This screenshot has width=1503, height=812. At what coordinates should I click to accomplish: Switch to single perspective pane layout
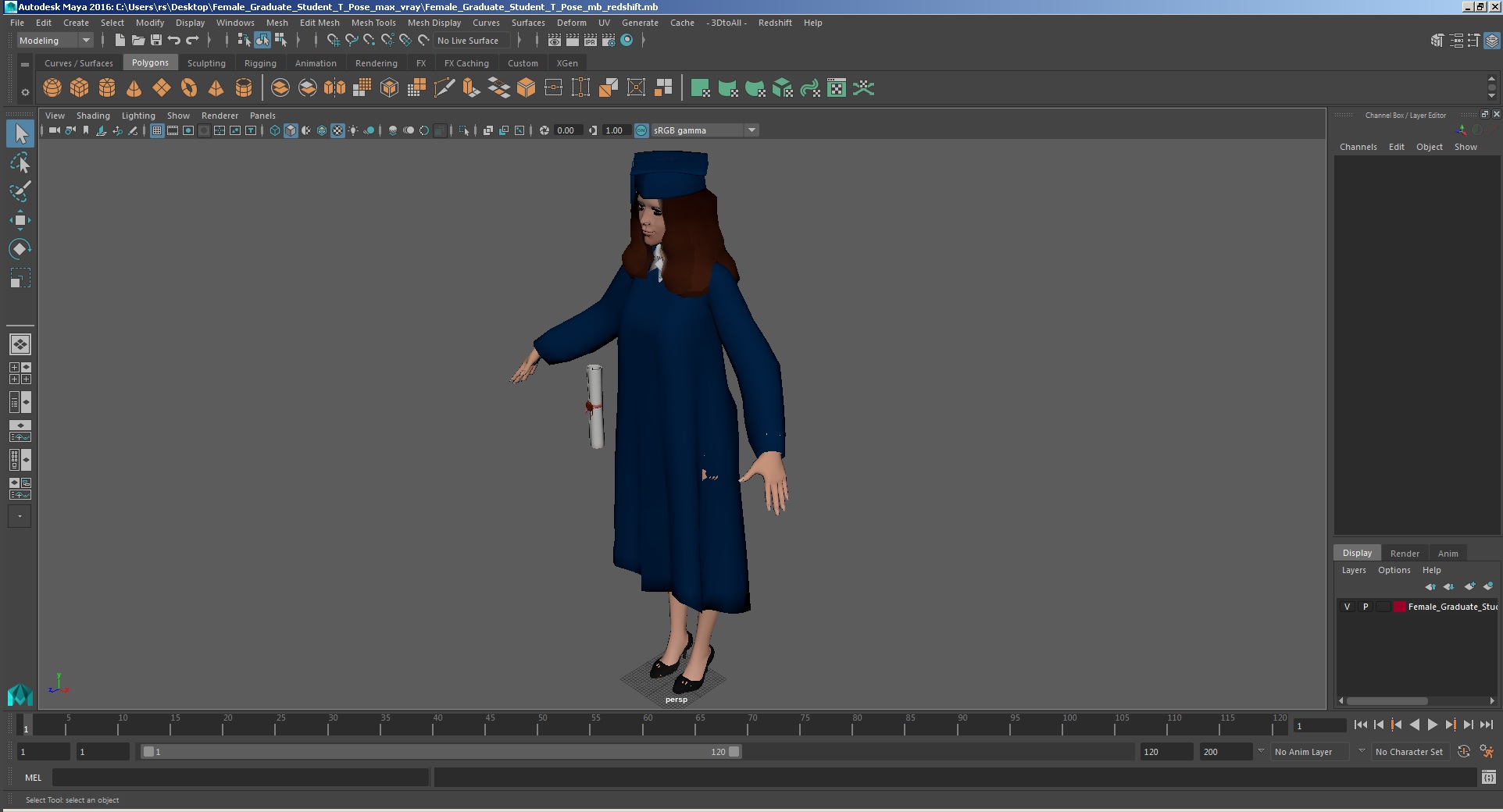(x=20, y=344)
